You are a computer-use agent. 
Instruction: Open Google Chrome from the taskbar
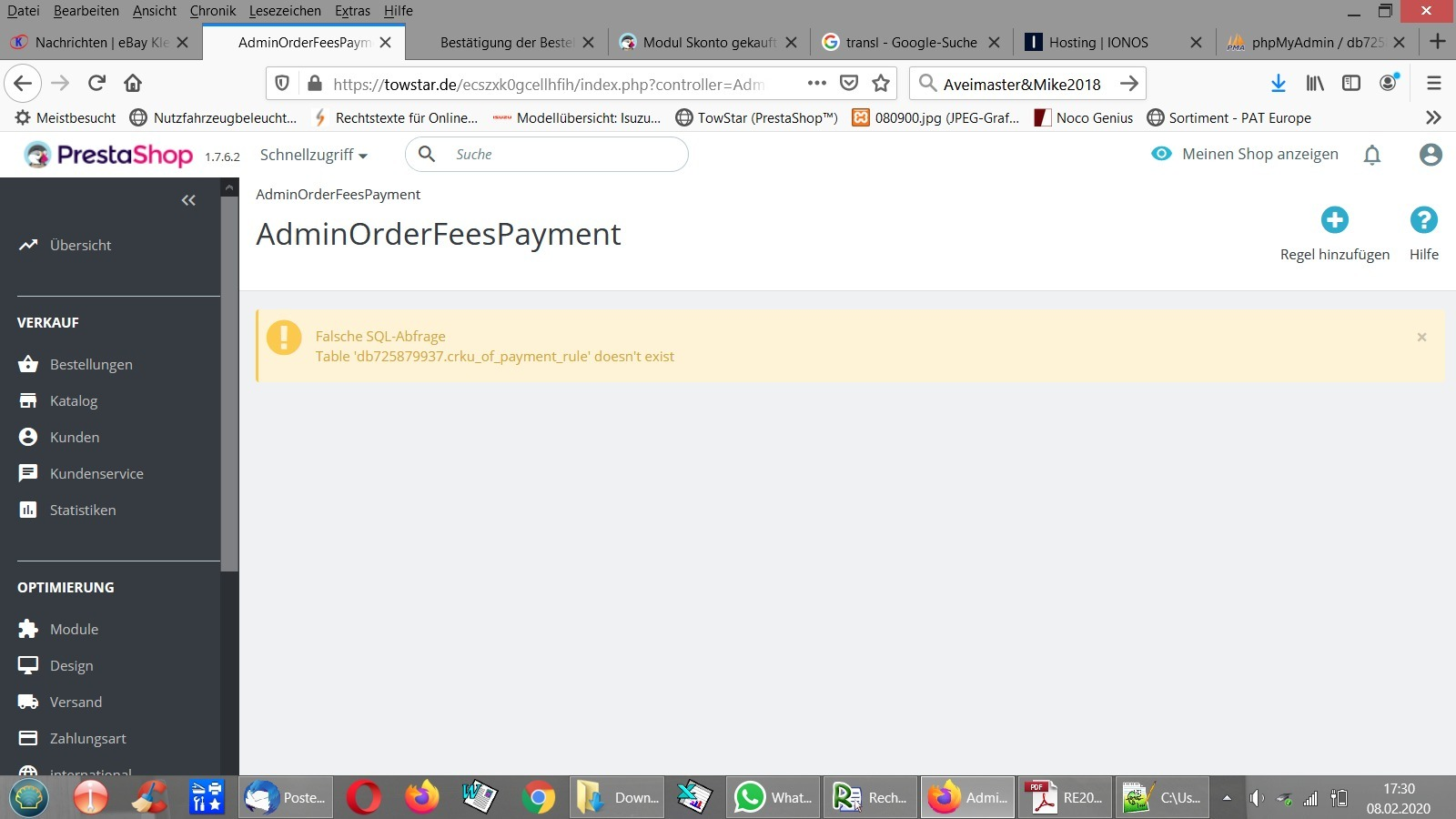click(x=539, y=798)
